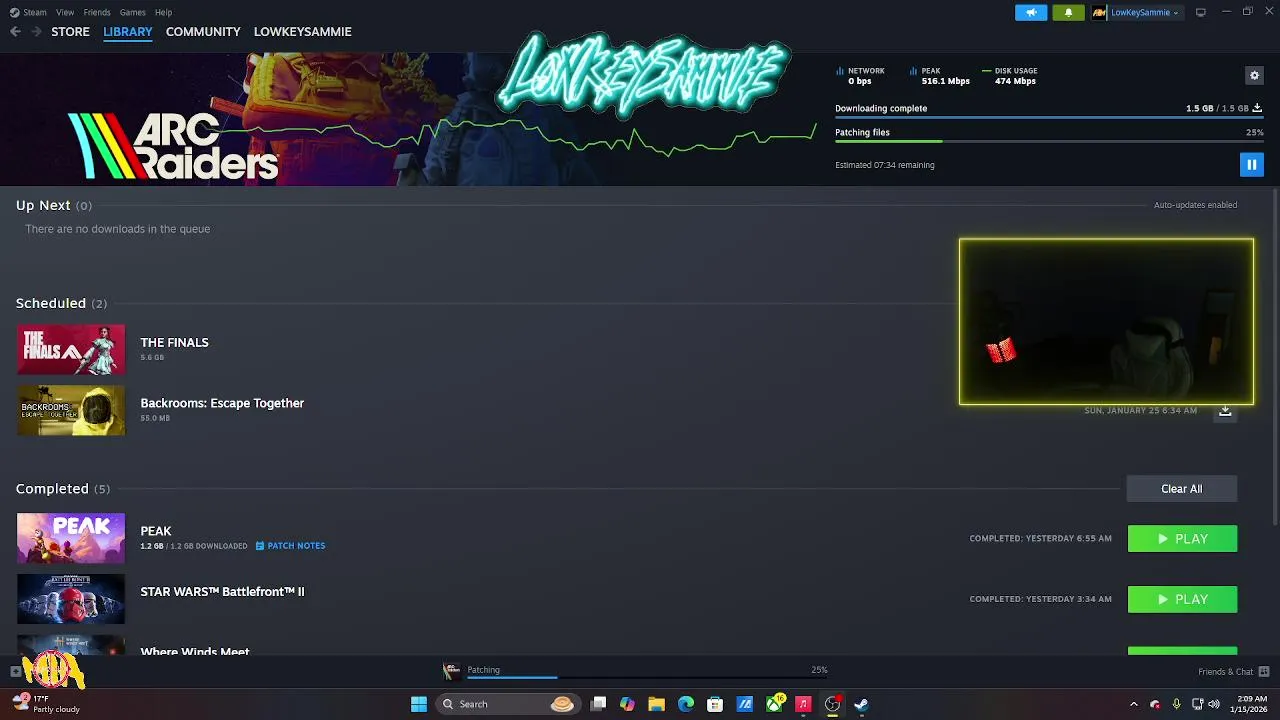Select THE FINALS scheduled title
This screenshot has width=1280, height=720.
pyautogui.click(x=174, y=342)
